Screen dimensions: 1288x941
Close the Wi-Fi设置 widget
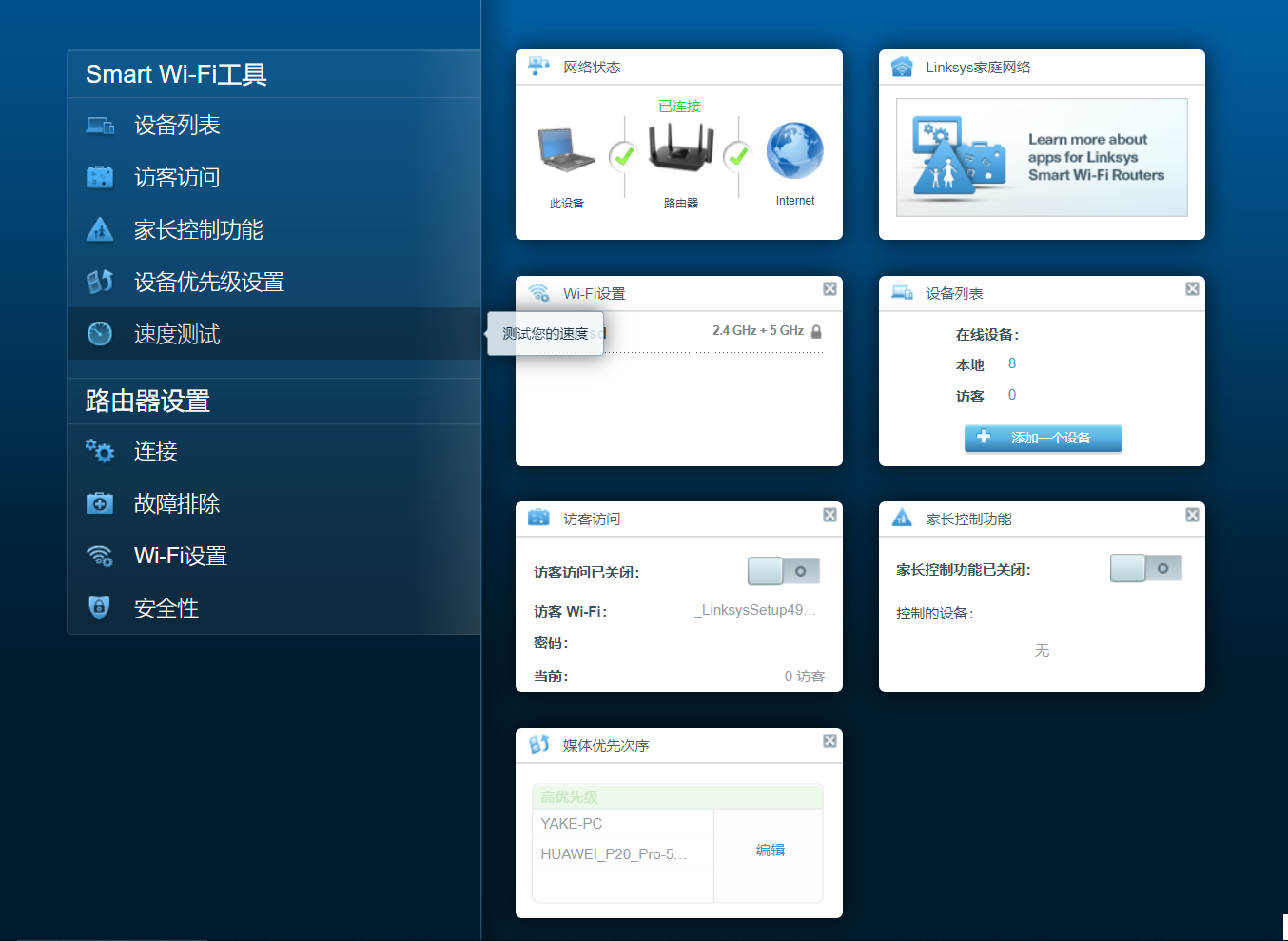click(829, 289)
